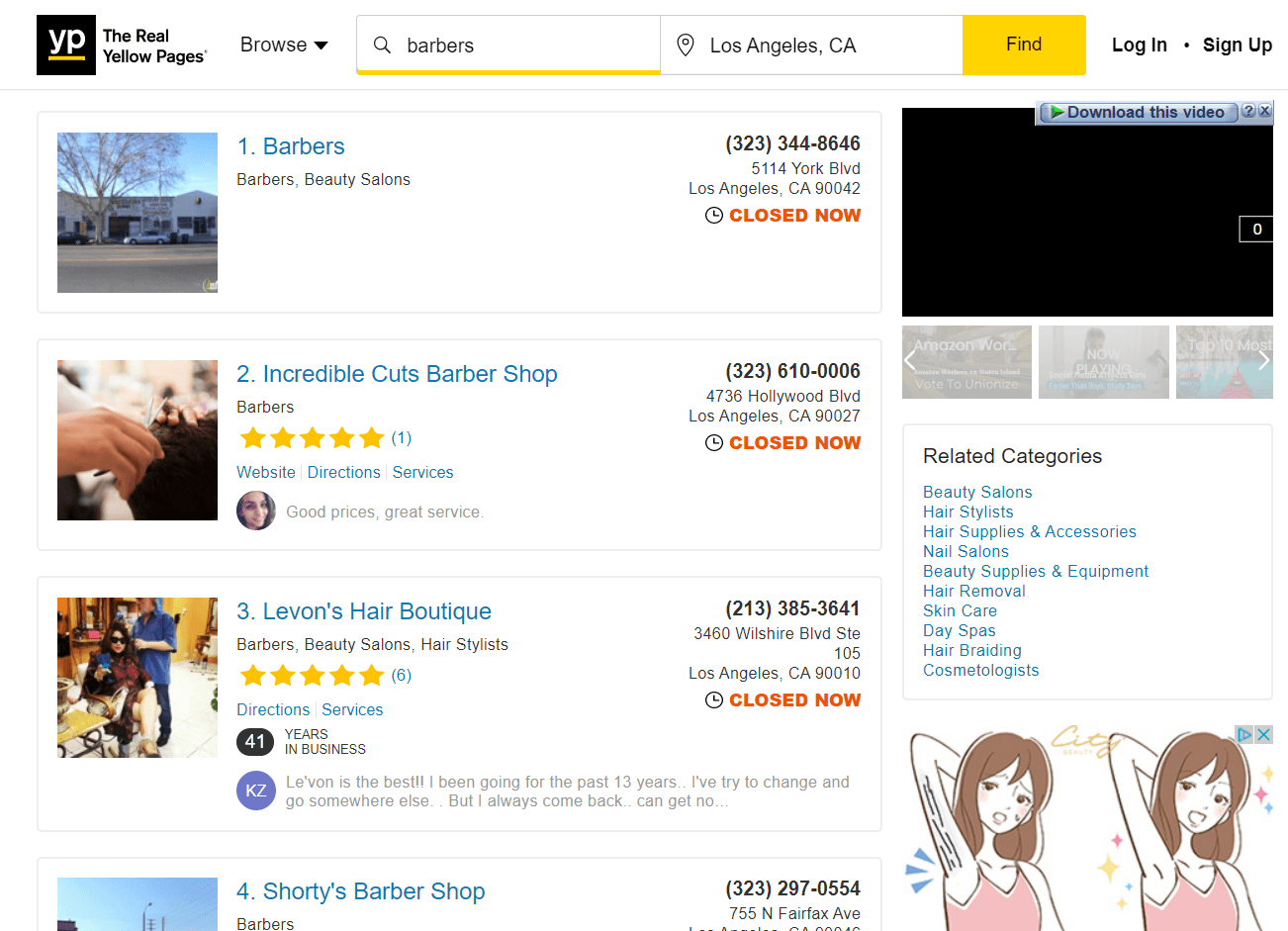The width and height of the screenshot is (1288, 931).
Task: Open Cosmetologists related category
Action: [981, 670]
